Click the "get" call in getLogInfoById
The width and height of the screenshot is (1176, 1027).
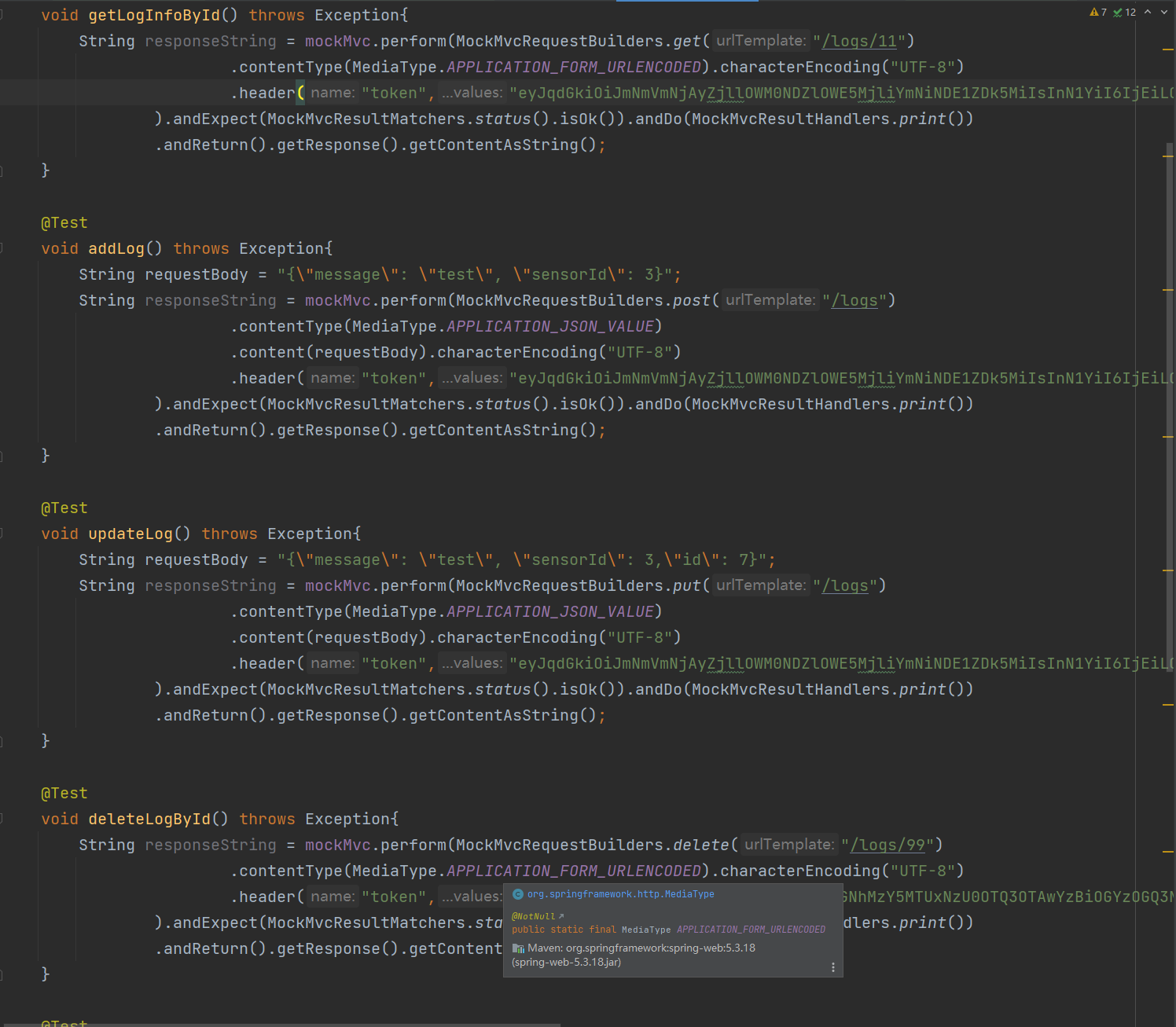687,41
